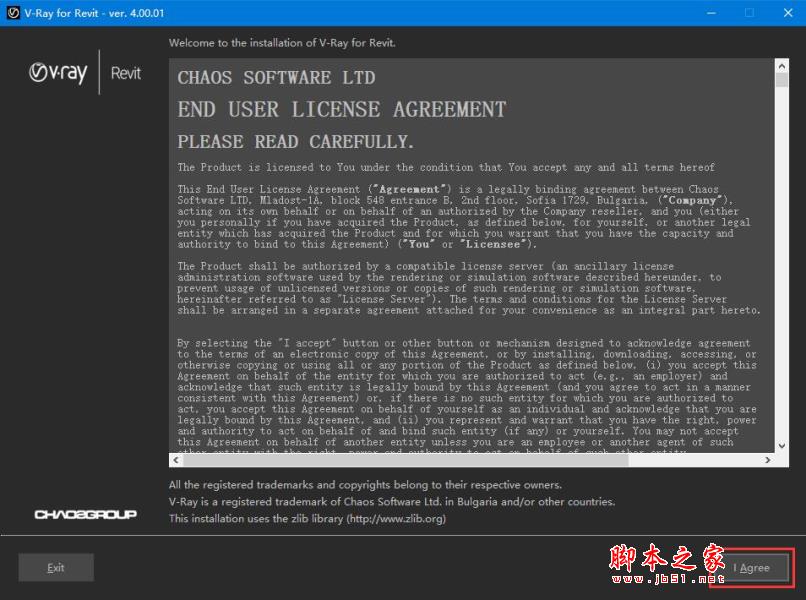
Task: Click the PLEASE READ CAREFULLY text
Action: (296, 142)
